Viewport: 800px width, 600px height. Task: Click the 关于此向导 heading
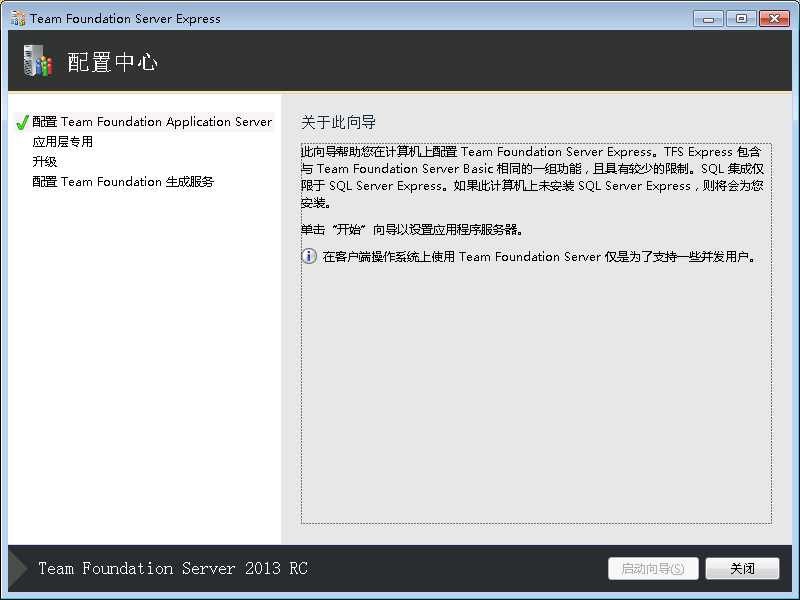pos(338,122)
